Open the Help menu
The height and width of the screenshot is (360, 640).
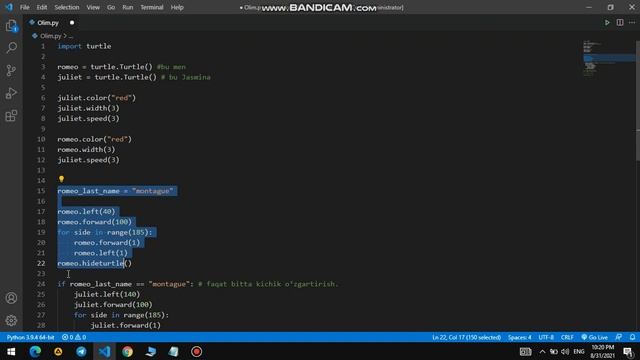pyautogui.click(x=177, y=7)
